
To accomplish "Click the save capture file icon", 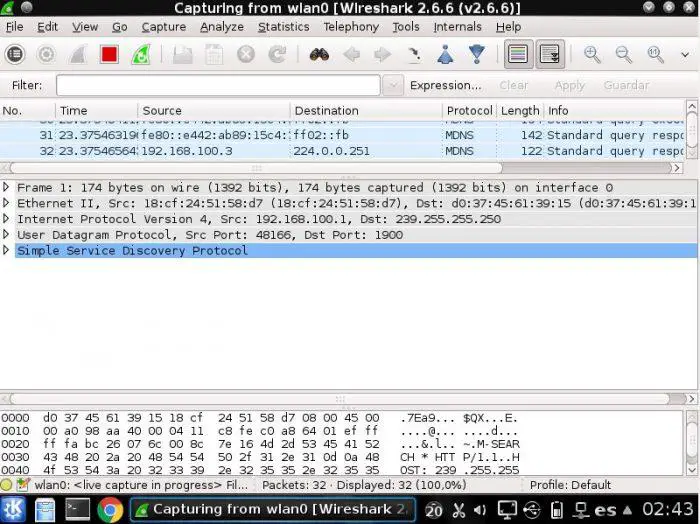I will tap(214, 54).
